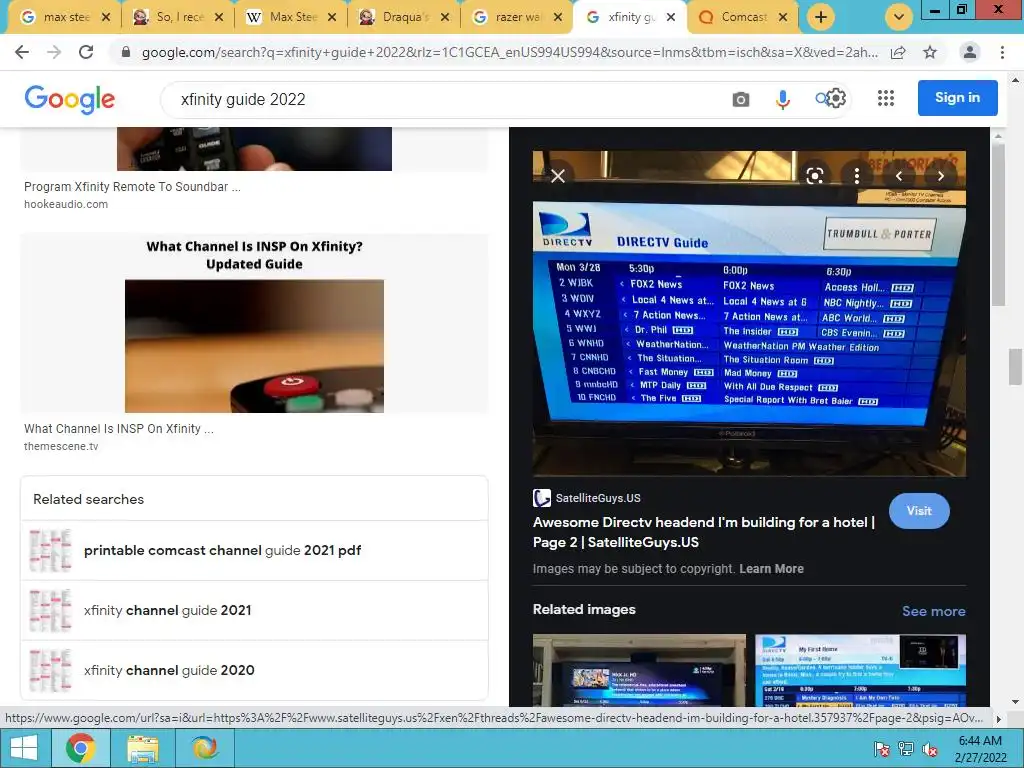Click the lock icon in the address bar

(126, 52)
